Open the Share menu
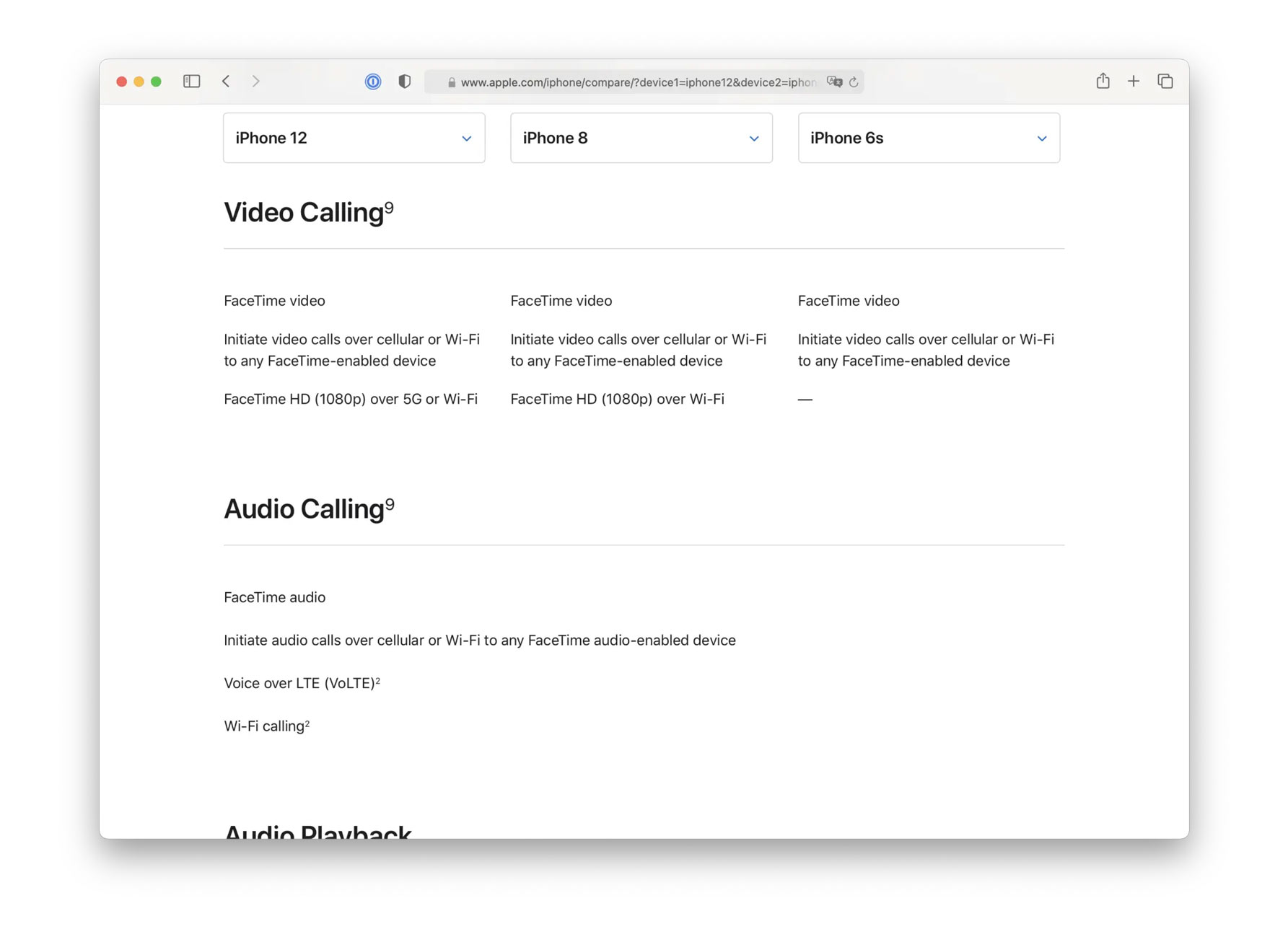The image size is (1288, 929). (1103, 81)
